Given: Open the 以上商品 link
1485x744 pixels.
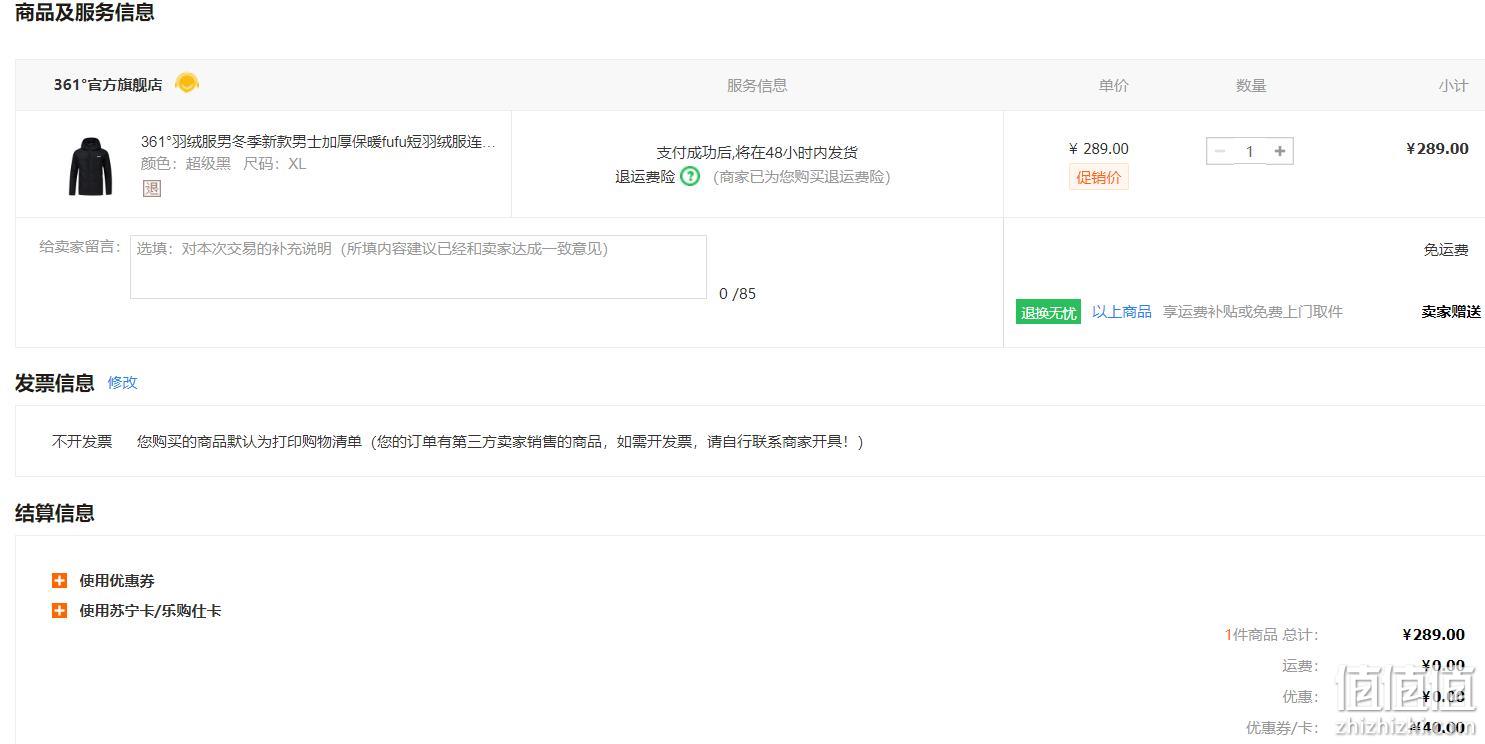Looking at the screenshot, I should (1122, 312).
